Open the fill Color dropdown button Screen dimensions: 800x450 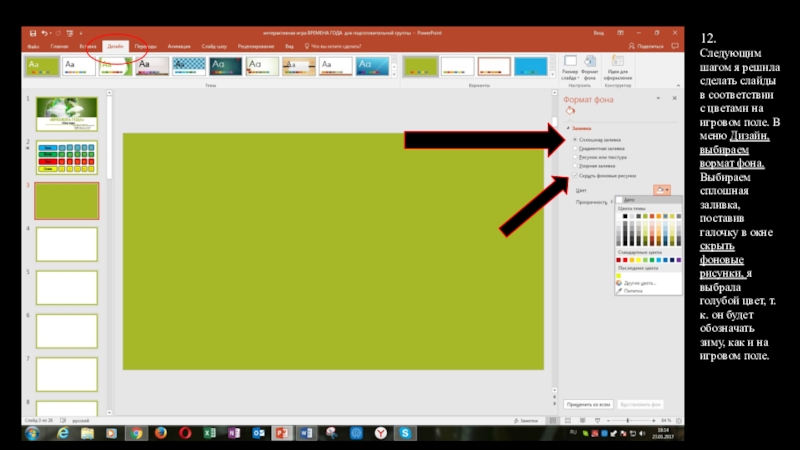tap(661, 190)
